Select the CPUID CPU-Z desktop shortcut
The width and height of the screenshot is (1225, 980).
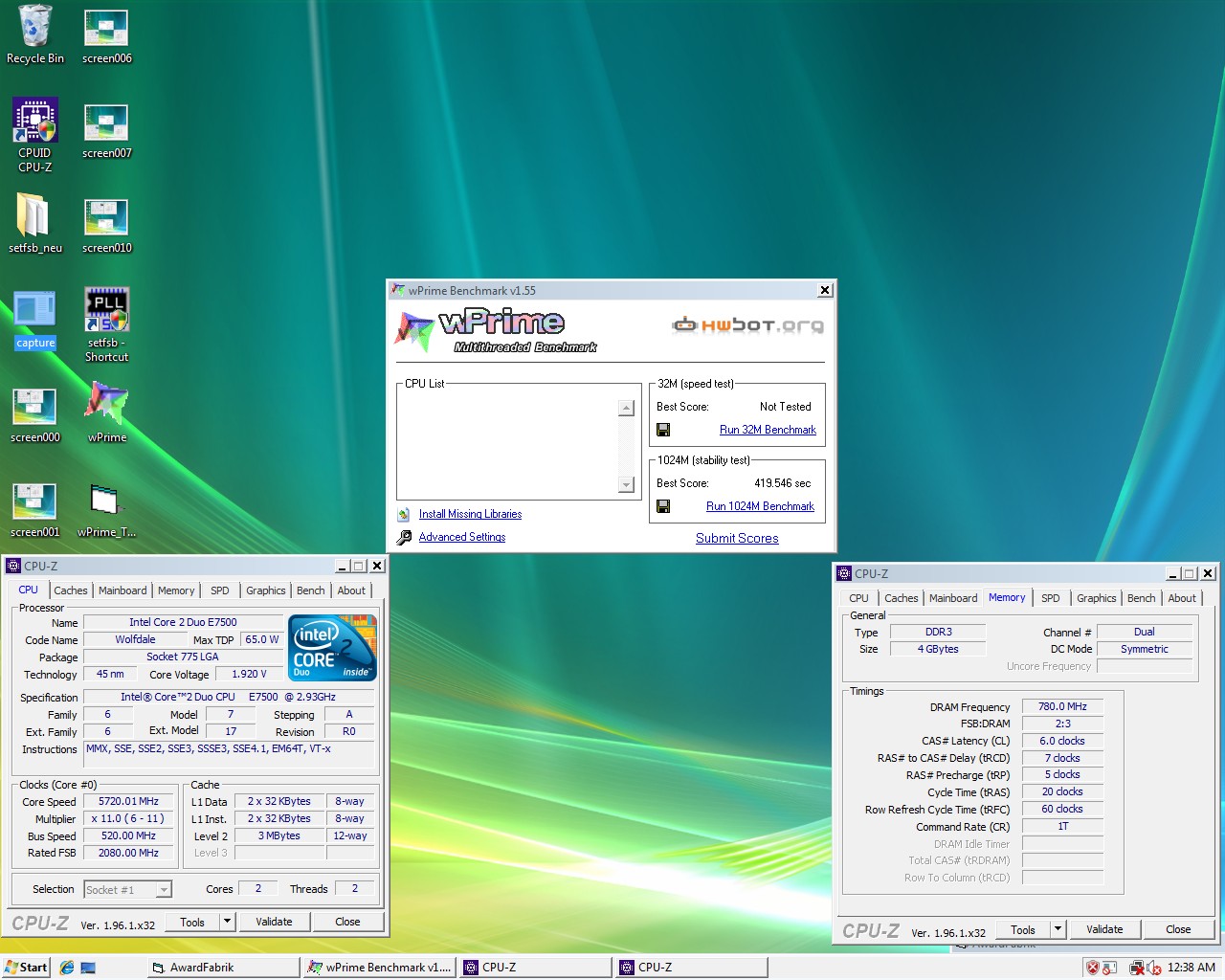tap(34, 135)
